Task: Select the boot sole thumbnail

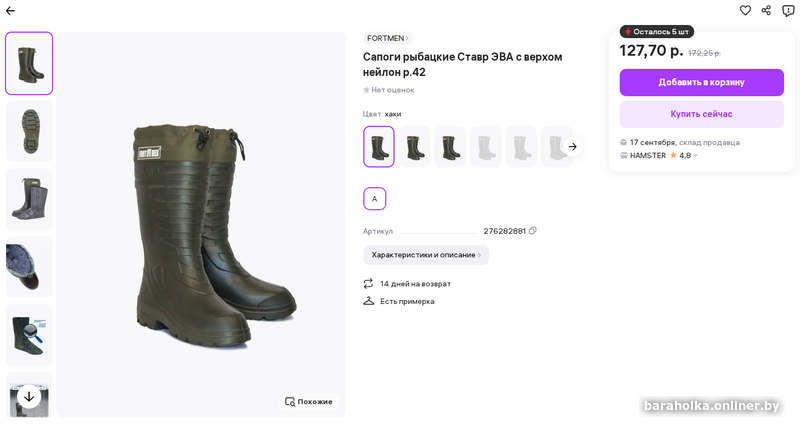Action: [x=29, y=131]
